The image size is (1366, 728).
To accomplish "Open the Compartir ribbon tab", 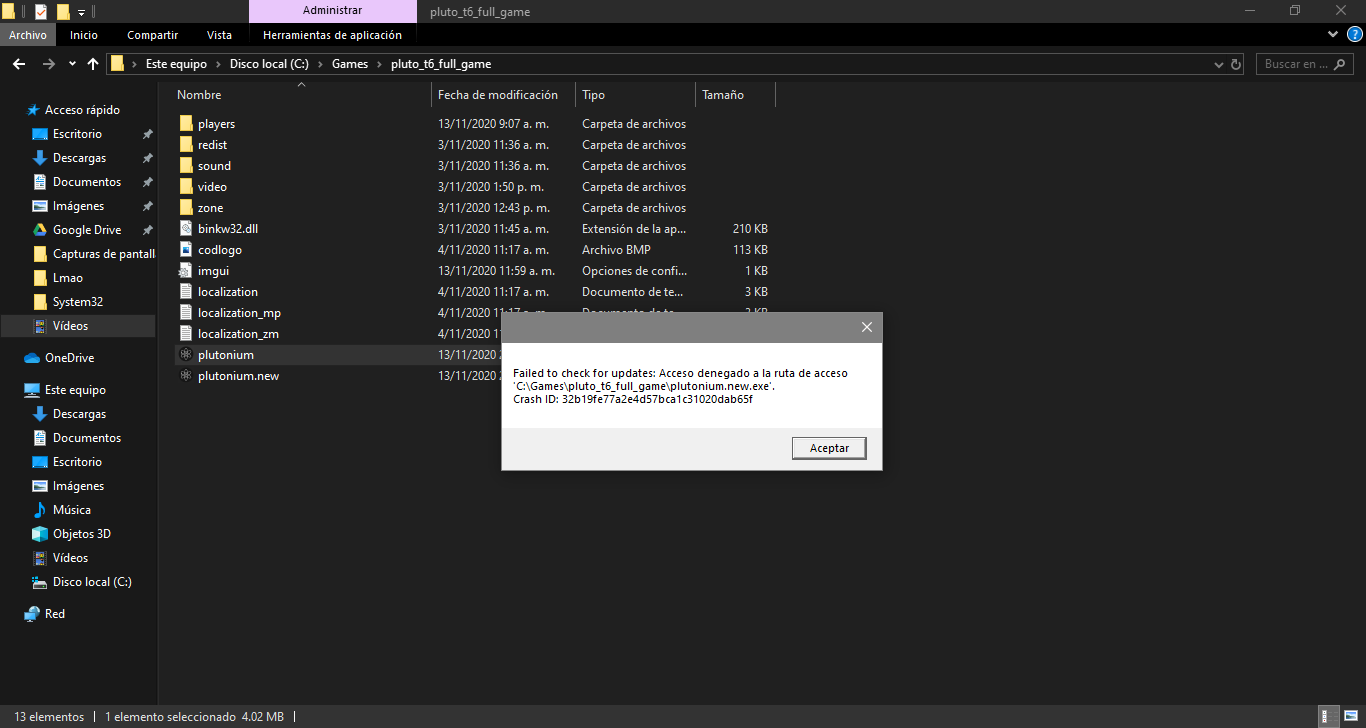I will coord(153,35).
